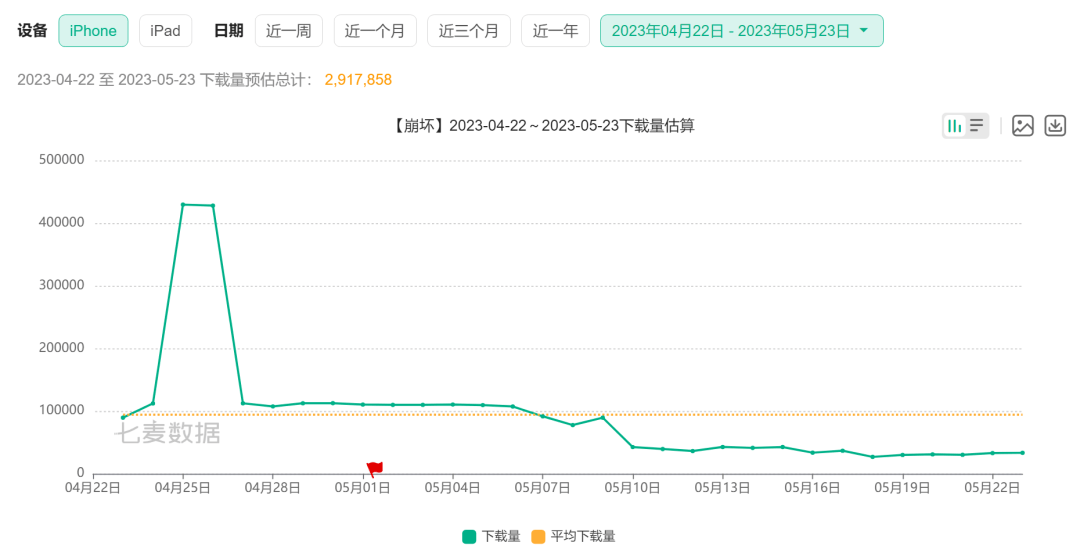This screenshot has width=1080, height=560.
Task: Select 近一个月 date range
Action: tap(375, 31)
